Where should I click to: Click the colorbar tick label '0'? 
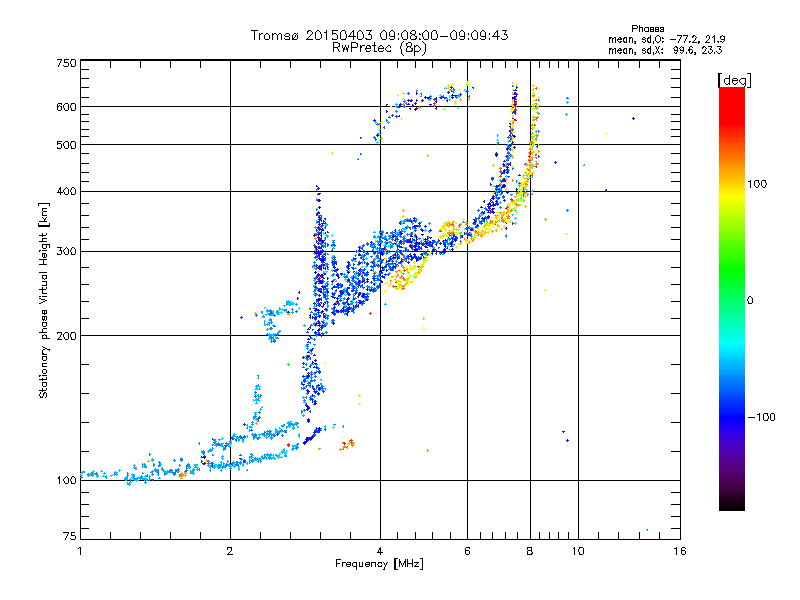pos(750,301)
